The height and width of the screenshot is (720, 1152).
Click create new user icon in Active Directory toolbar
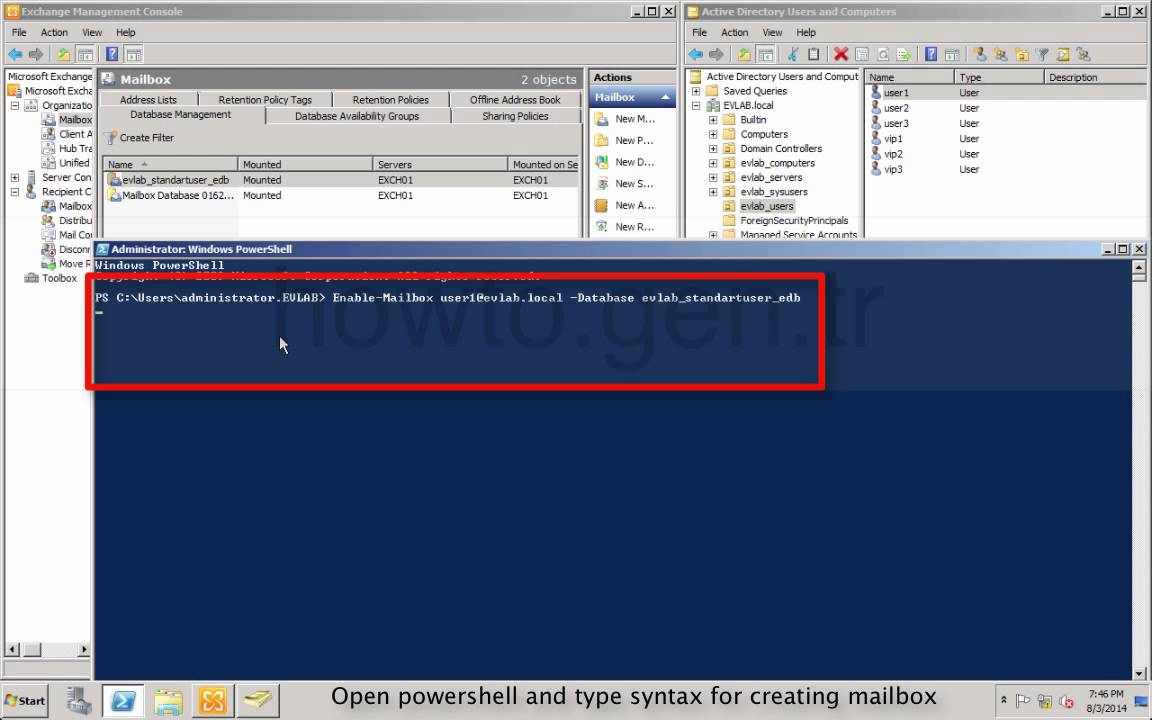[979, 54]
